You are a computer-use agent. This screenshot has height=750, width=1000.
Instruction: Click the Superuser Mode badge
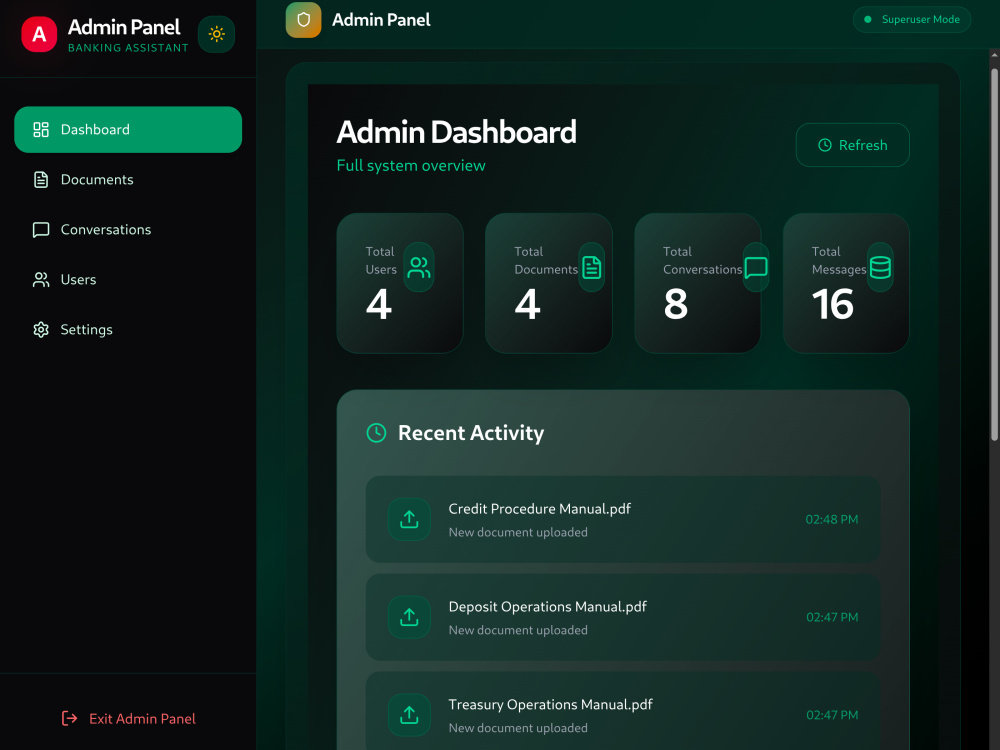(x=912, y=19)
